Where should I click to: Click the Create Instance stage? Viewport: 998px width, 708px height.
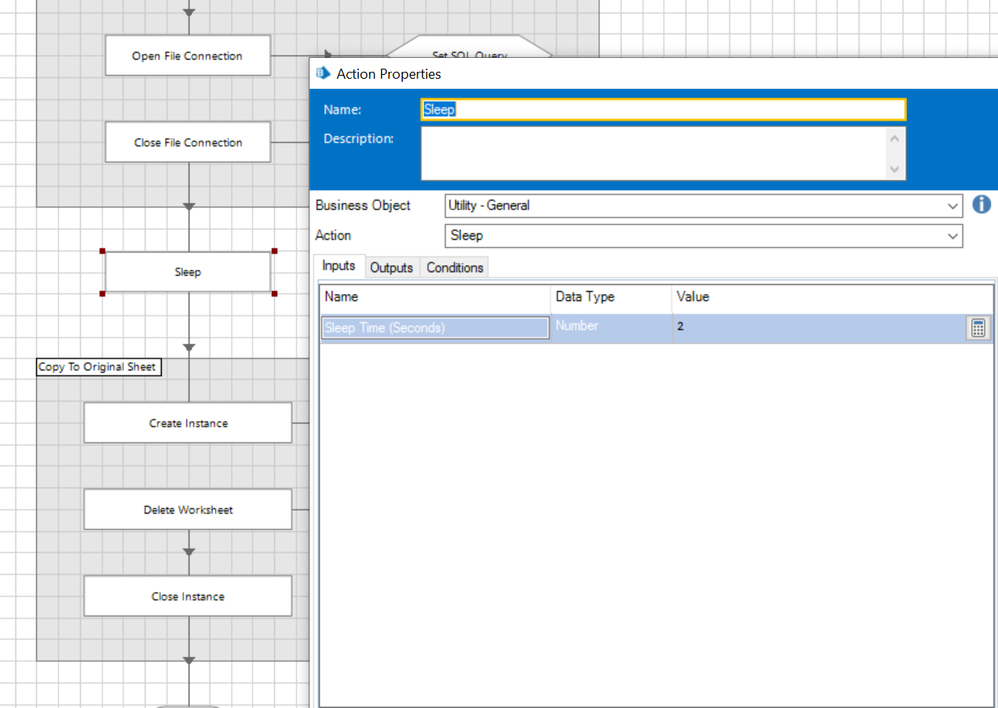(187, 423)
